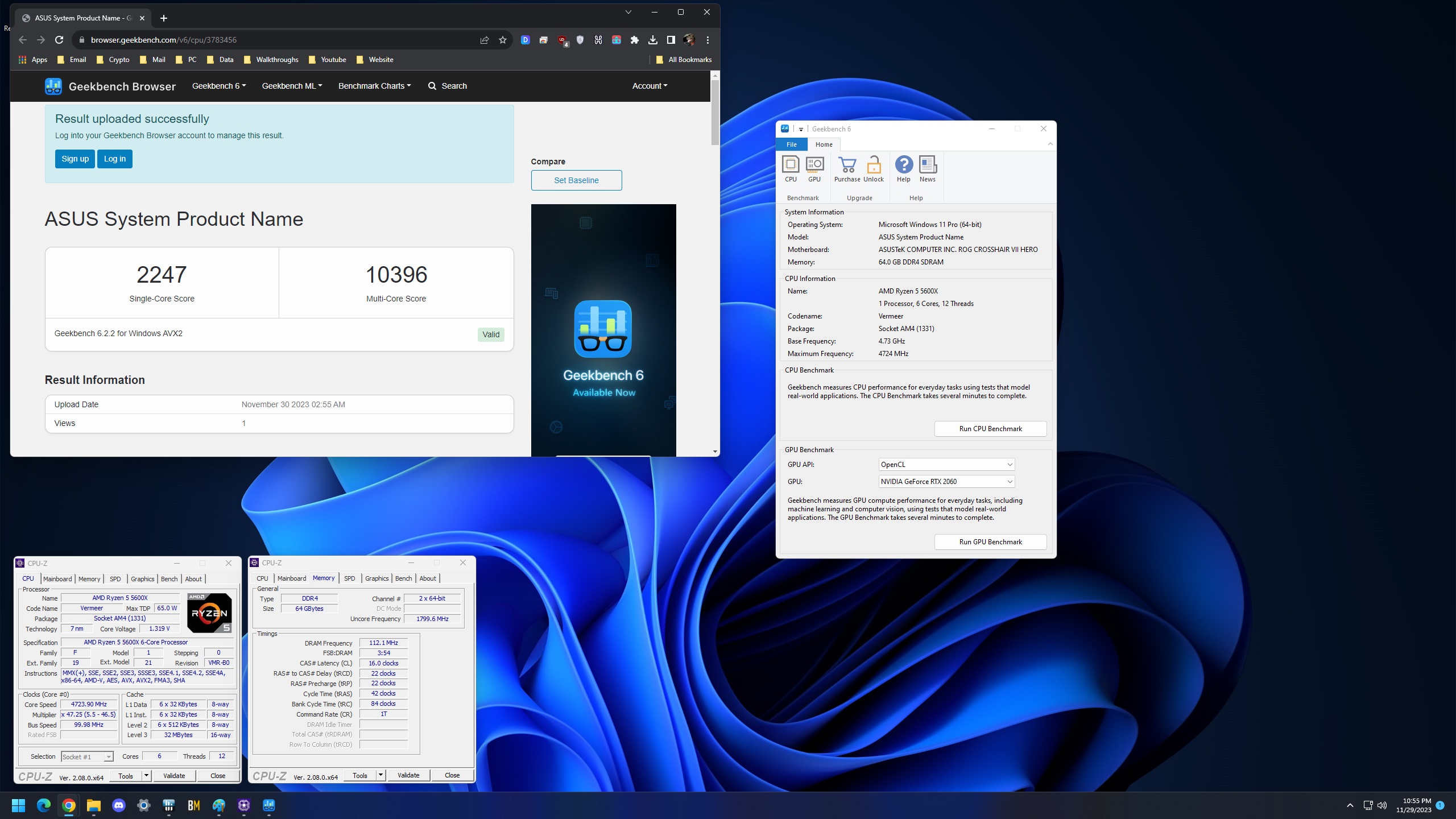Open the Purchase cart icon in Geekbench

tap(847, 169)
